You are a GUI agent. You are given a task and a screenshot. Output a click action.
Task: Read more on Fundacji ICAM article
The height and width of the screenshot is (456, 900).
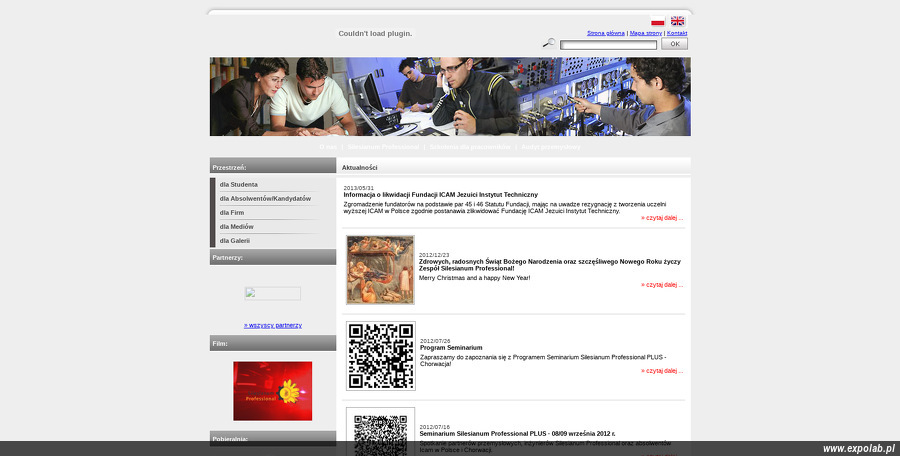[x=662, y=218]
